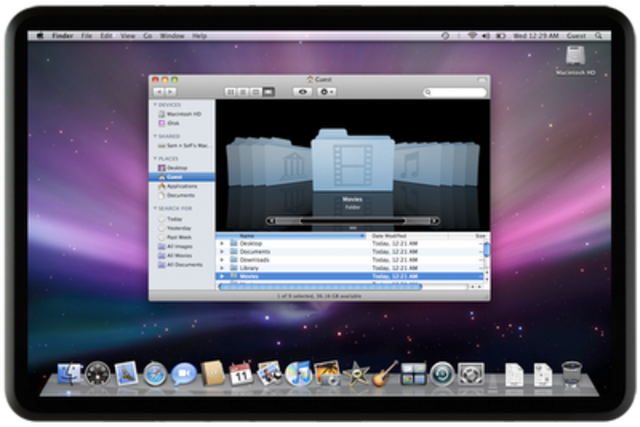Open the Edit menu
This screenshot has height=427, width=640.
[x=106, y=36]
